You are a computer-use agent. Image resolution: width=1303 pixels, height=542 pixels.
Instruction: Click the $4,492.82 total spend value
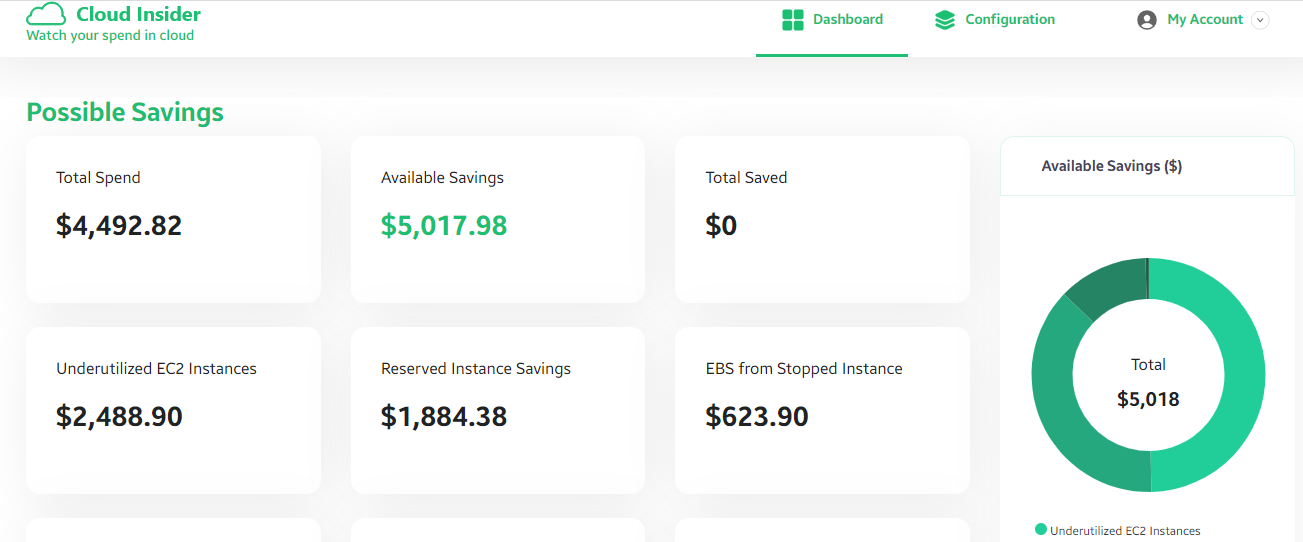coord(119,225)
